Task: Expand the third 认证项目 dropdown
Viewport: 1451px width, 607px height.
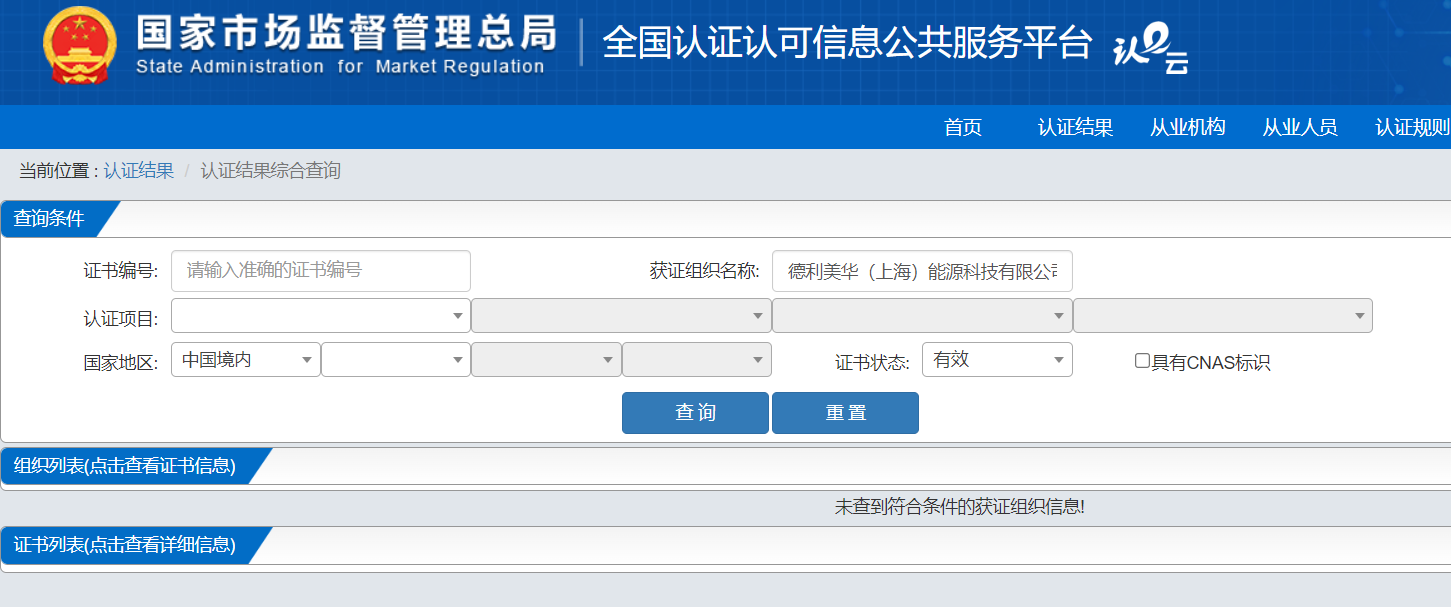Action: (x=922, y=315)
